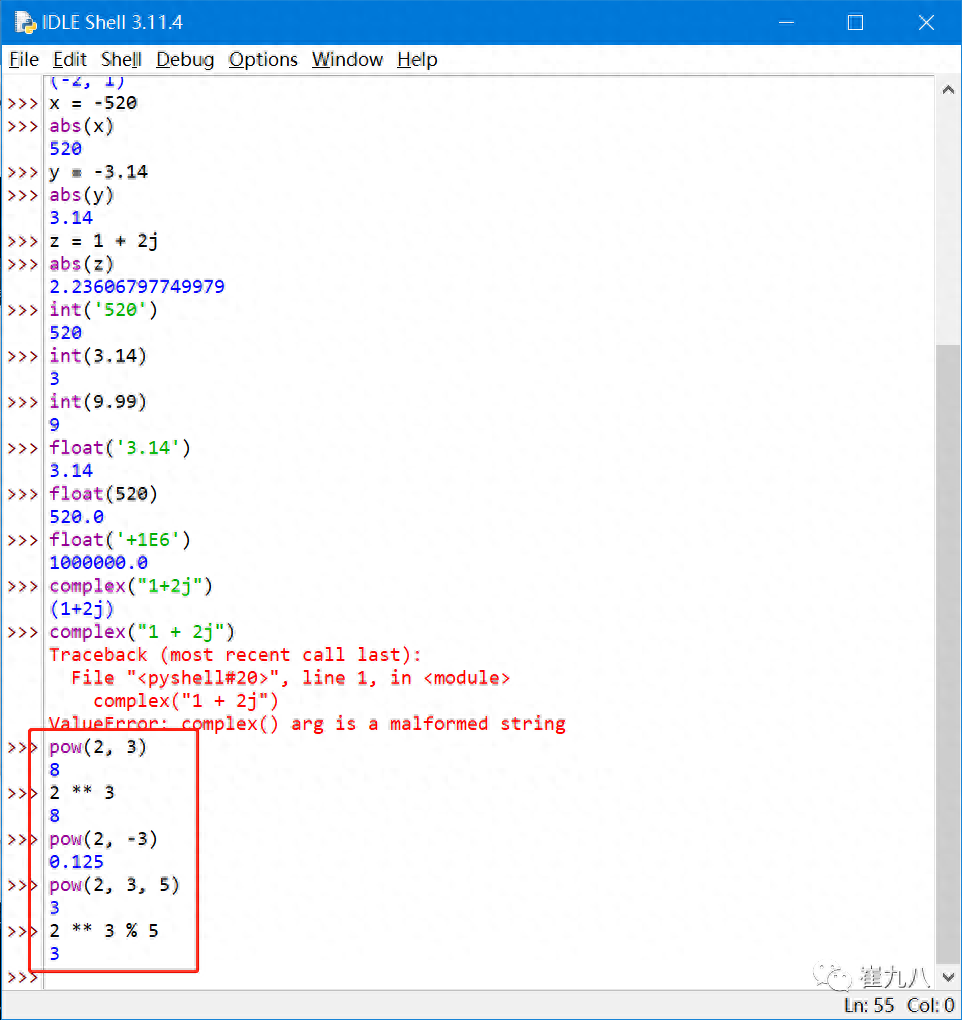Click the 'y = -3.14' line
The width and height of the screenshot is (962, 1020).
98,172
